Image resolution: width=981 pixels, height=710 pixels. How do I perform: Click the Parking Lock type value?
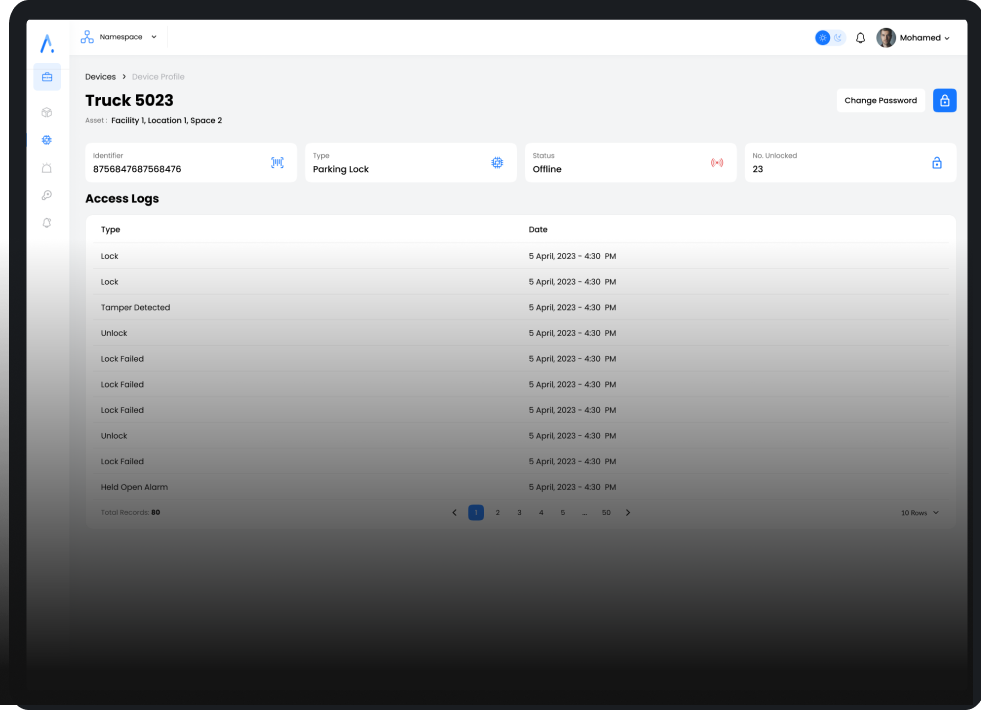pyautogui.click(x=341, y=169)
